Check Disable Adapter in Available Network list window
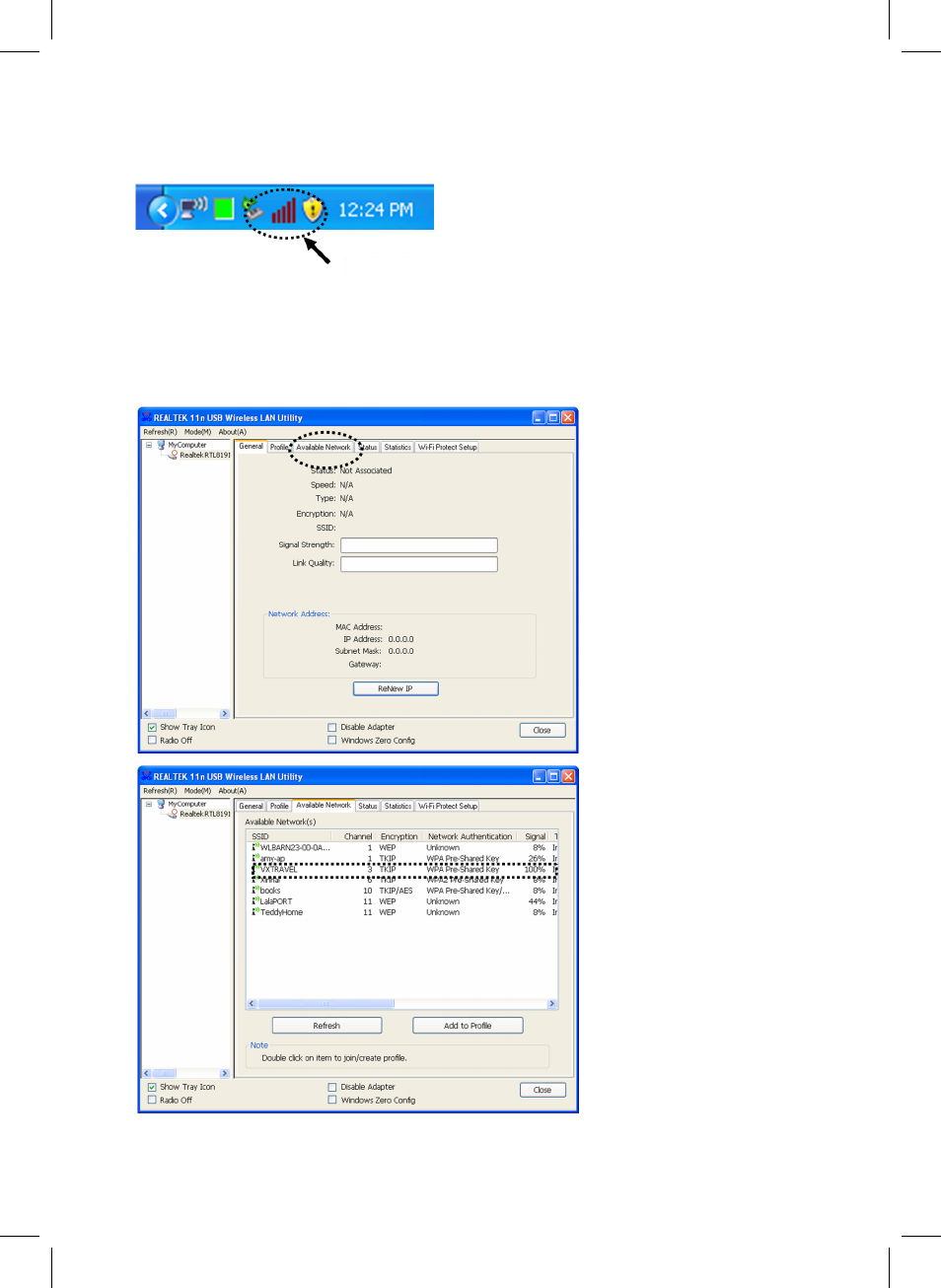The height and width of the screenshot is (1288, 941). pos(332,1087)
